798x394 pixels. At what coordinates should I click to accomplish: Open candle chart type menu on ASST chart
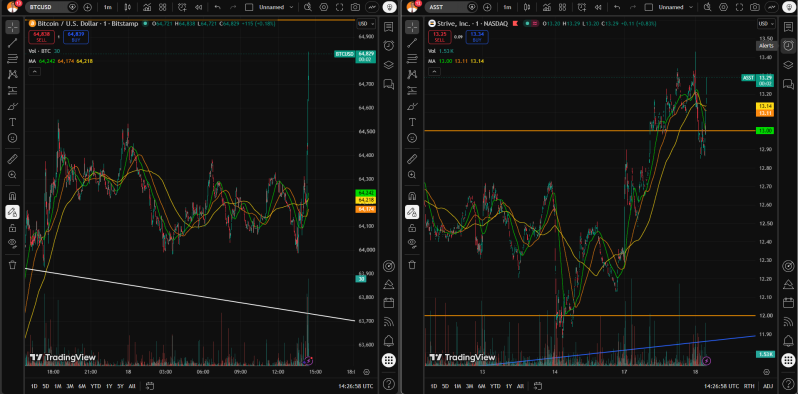(x=527, y=7)
